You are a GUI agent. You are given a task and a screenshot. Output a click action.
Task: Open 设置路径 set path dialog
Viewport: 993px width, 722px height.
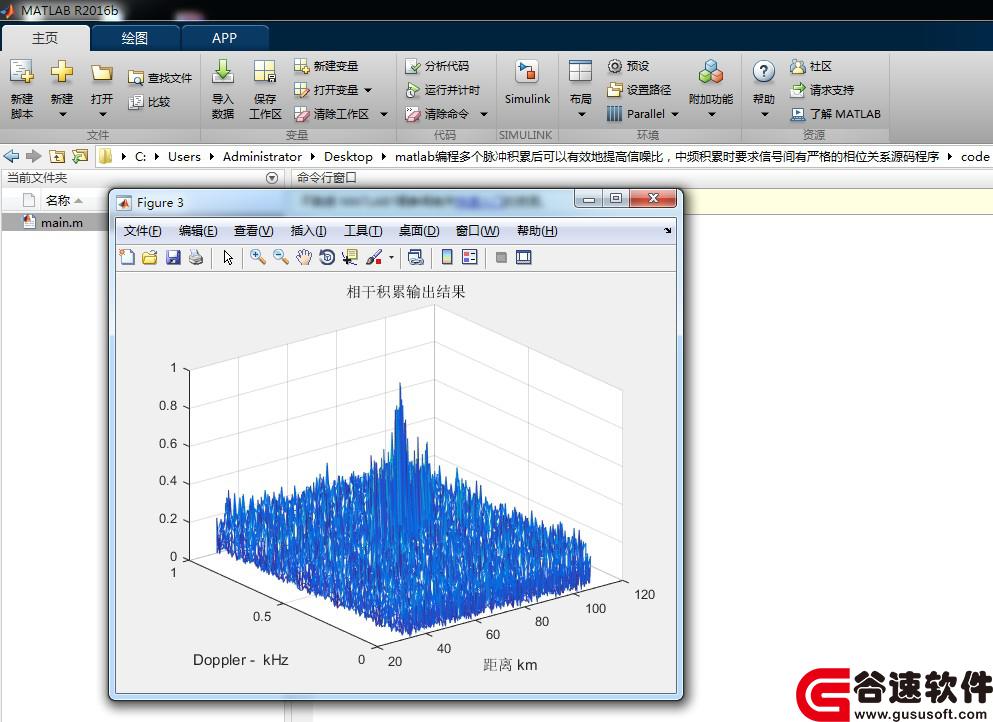(639, 90)
